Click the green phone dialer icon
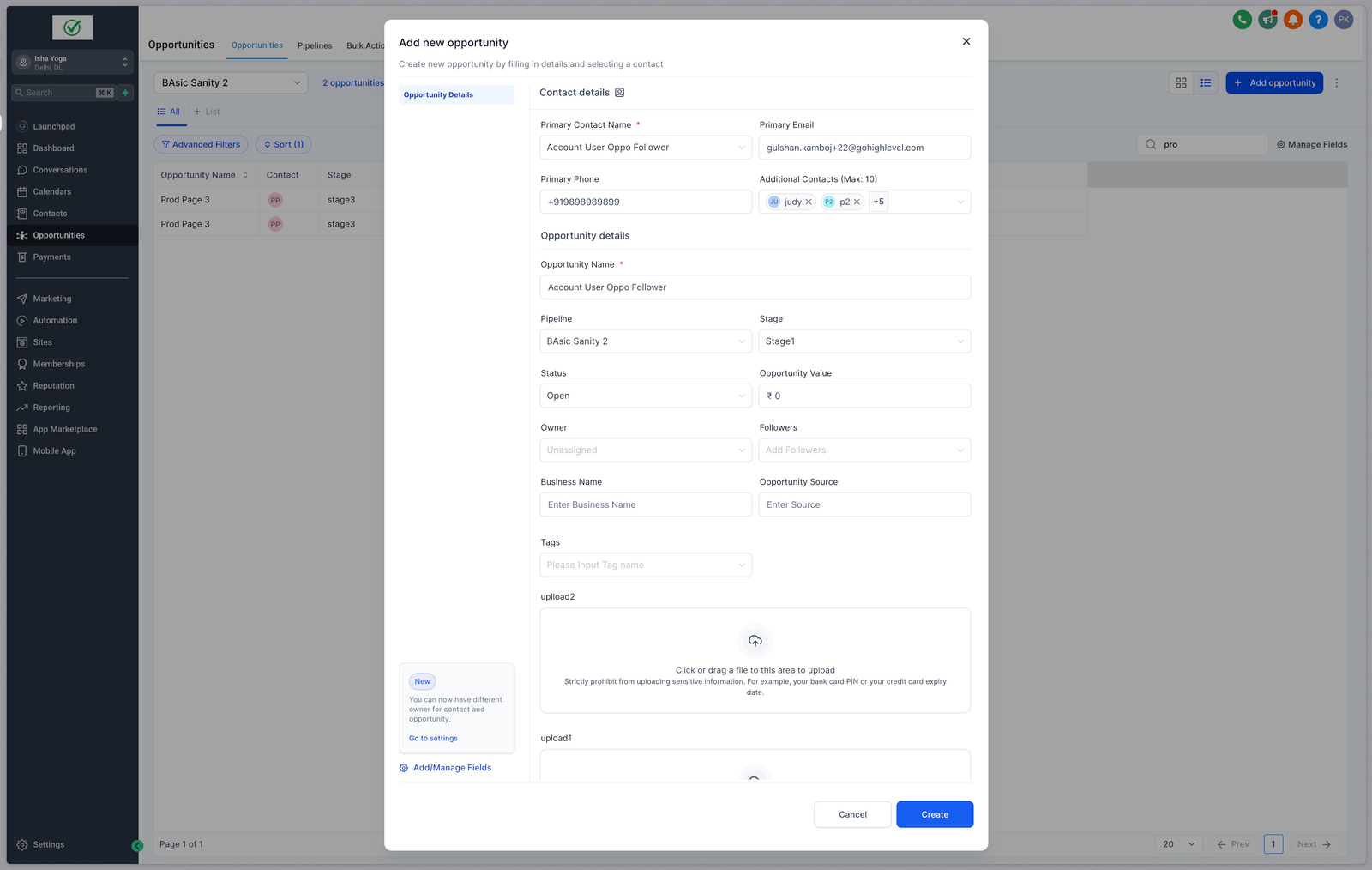Screen dimensions: 1372x870 point(1242,20)
